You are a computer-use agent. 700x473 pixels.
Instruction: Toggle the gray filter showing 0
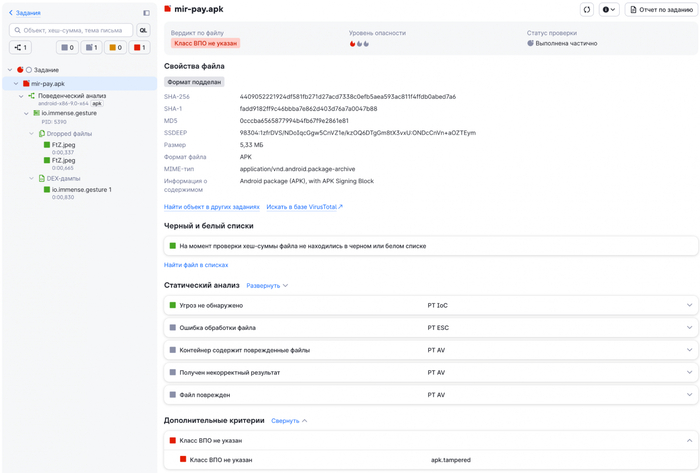pos(67,47)
